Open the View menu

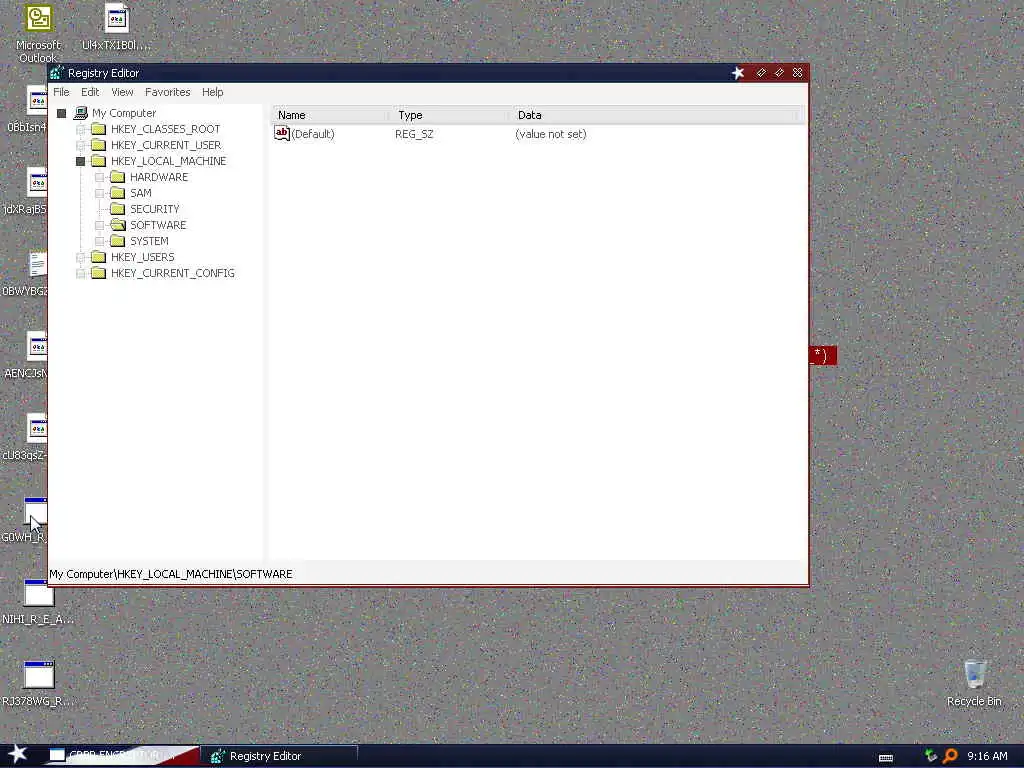(122, 92)
